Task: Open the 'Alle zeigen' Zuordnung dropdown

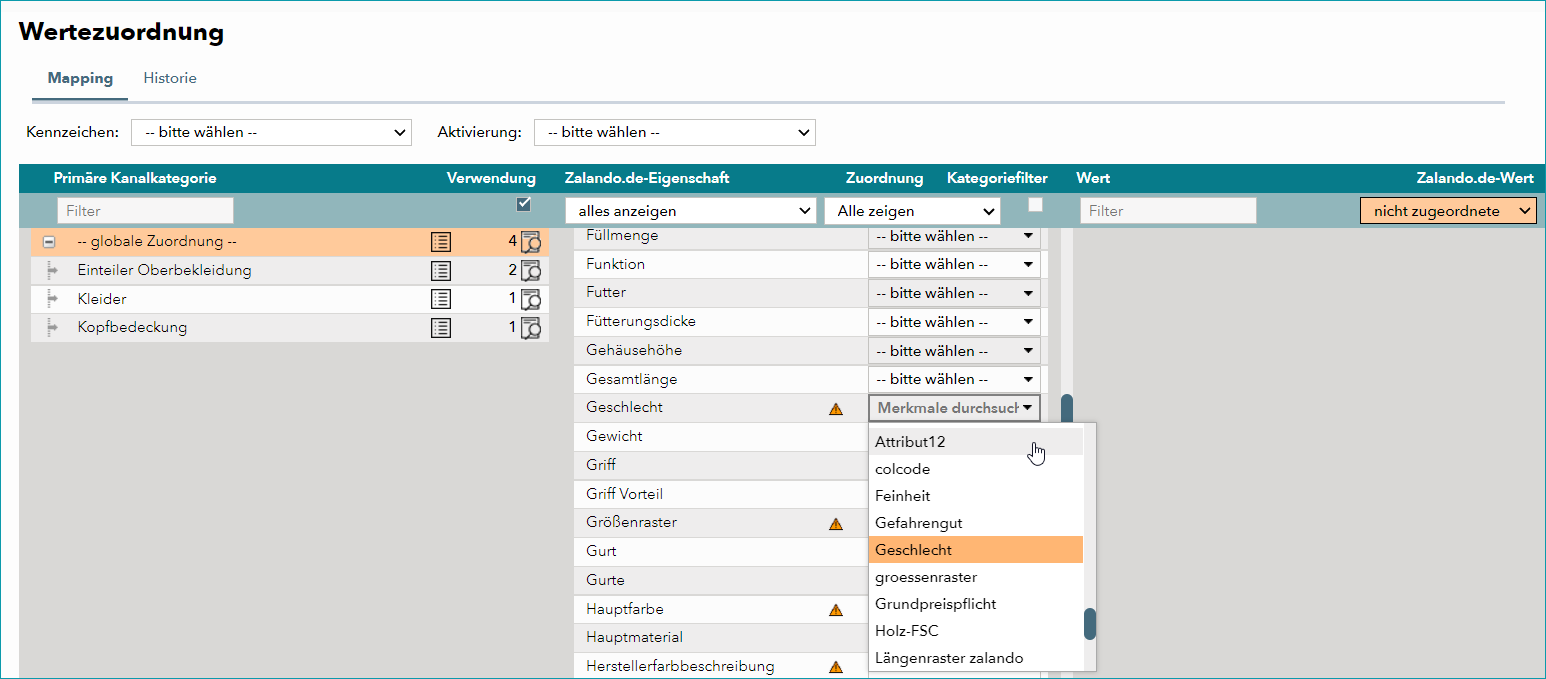Action: [x=912, y=211]
